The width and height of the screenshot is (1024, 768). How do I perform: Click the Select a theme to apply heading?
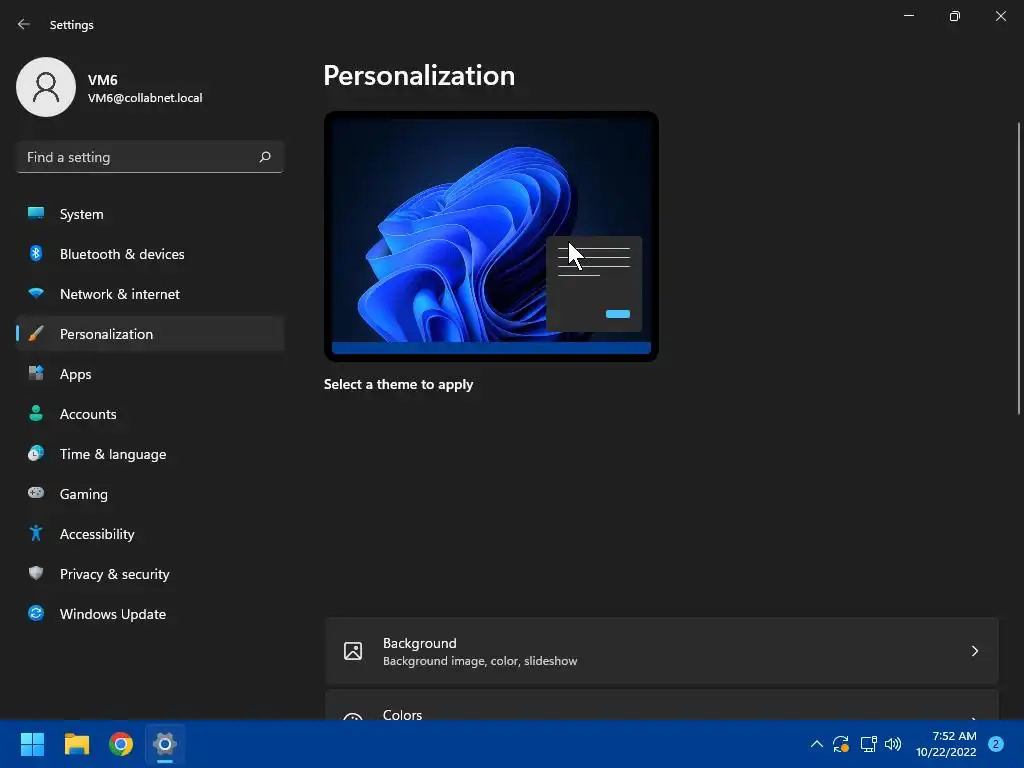tap(398, 385)
